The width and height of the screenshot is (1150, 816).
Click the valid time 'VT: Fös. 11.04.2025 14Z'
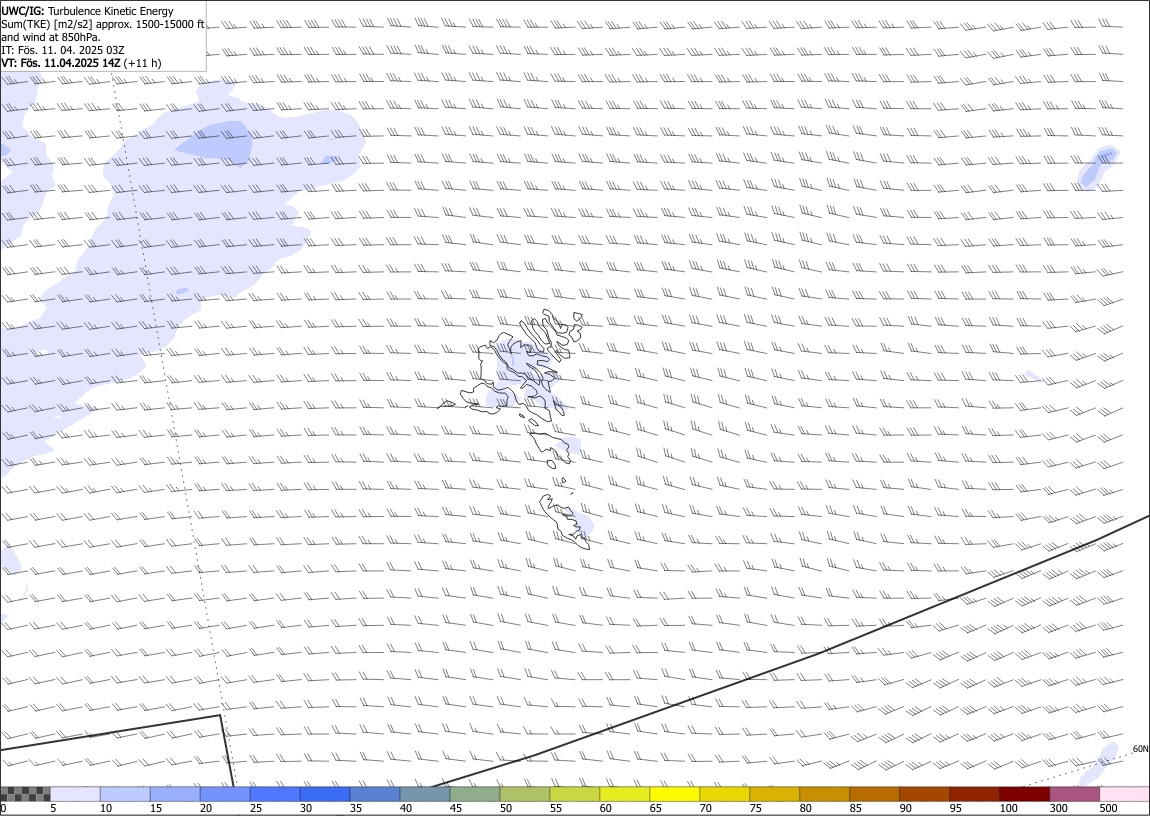coord(61,63)
